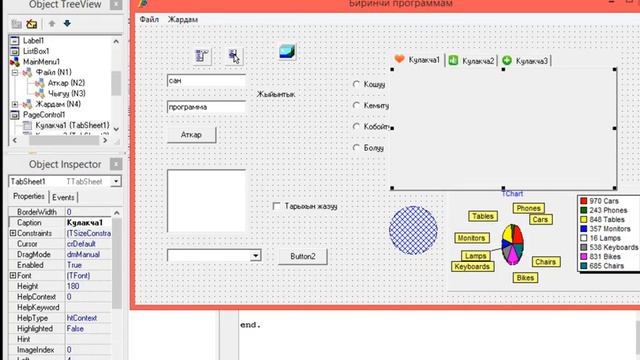Open the Properties tab in Object Inspector
Screen dimensions: 640x360
[x=29, y=196]
